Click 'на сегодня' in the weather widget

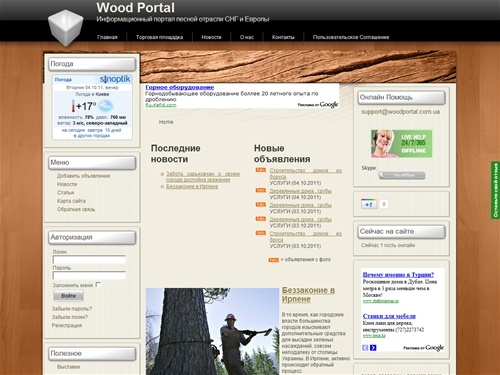click(x=73, y=130)
